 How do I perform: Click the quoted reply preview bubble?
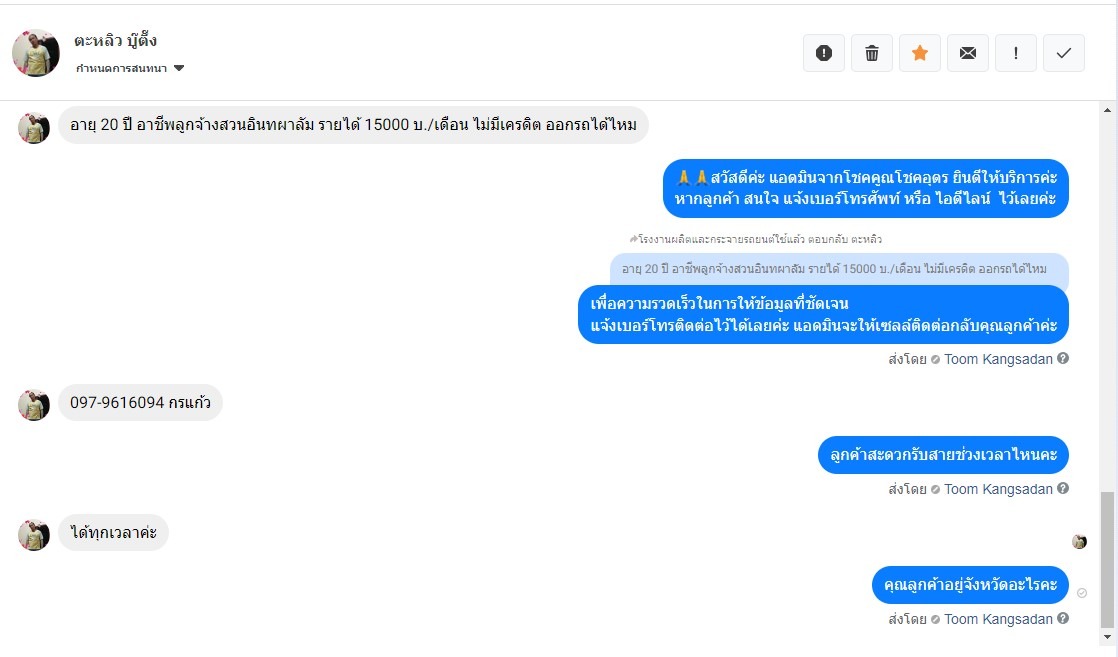tap(839, 269)
